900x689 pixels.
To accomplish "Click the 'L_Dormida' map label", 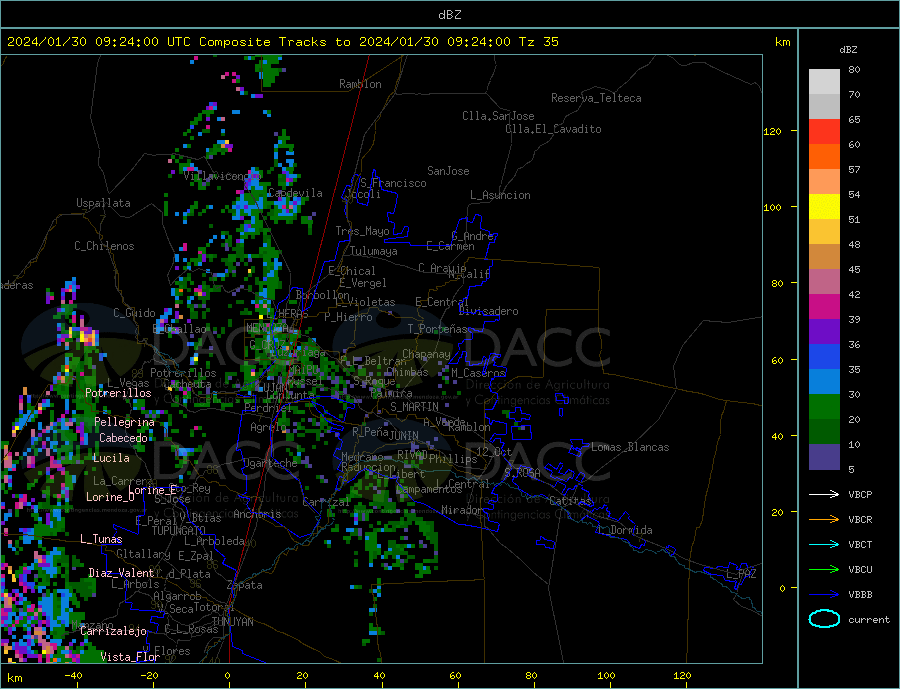I will (x=626, y=530).
